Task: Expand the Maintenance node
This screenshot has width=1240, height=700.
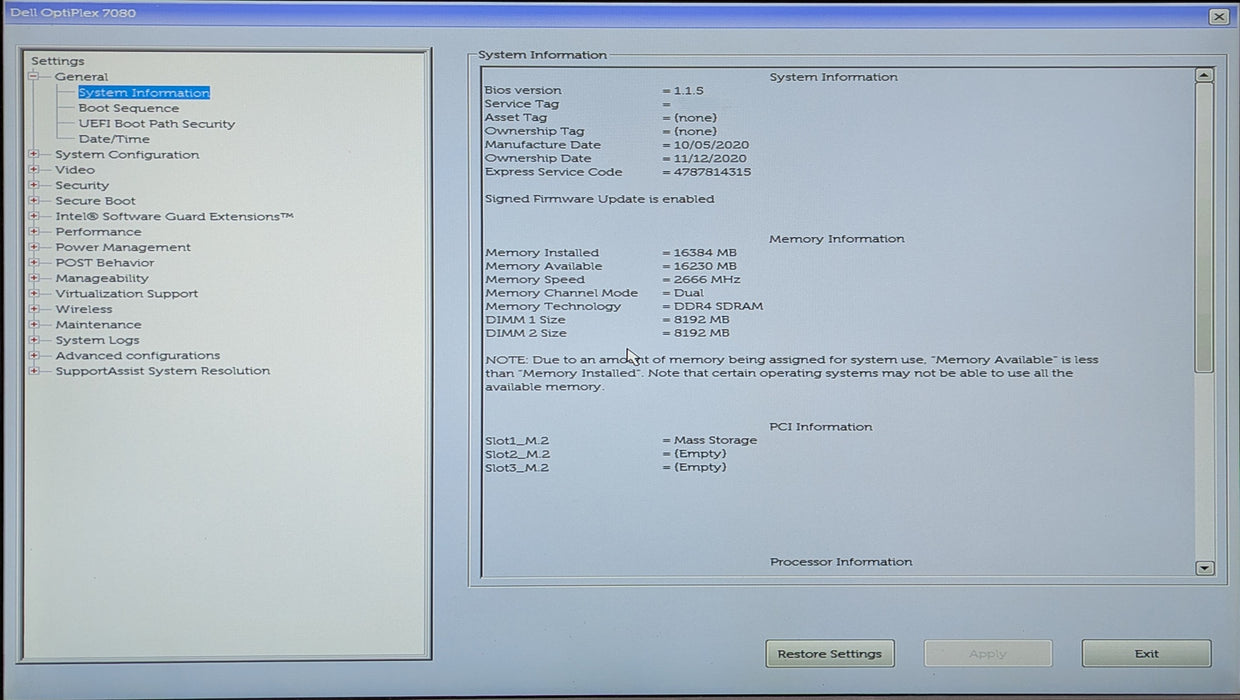Action: coord(34,325)
